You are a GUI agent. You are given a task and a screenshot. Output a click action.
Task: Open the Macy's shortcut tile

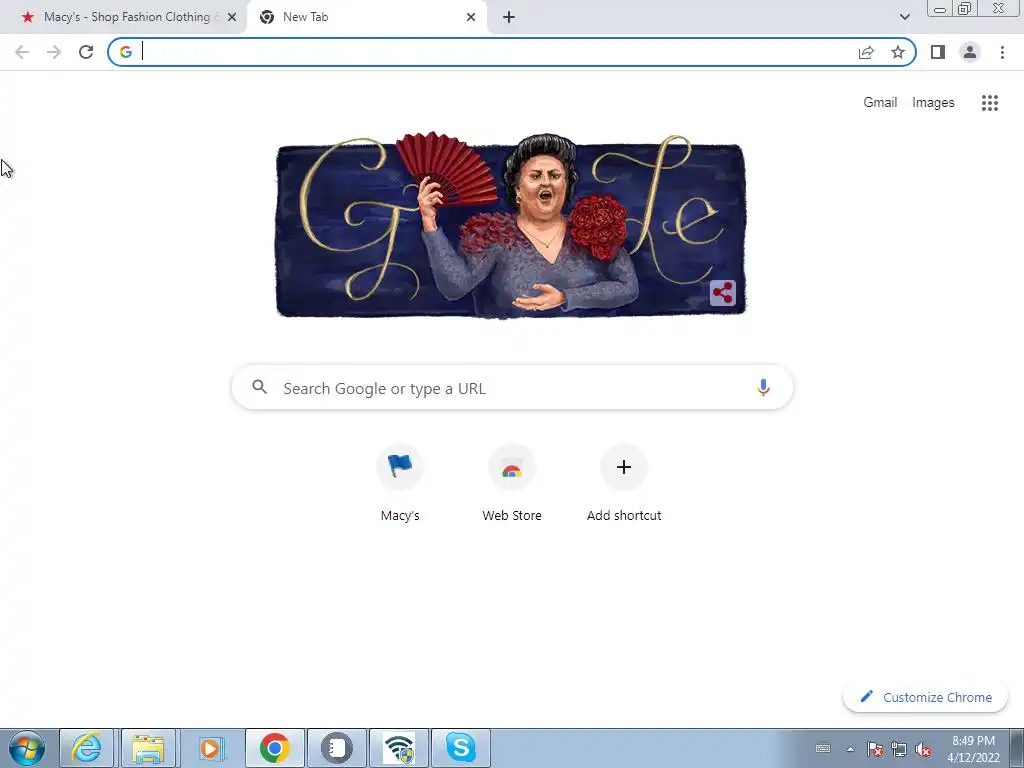coord(400,483)
